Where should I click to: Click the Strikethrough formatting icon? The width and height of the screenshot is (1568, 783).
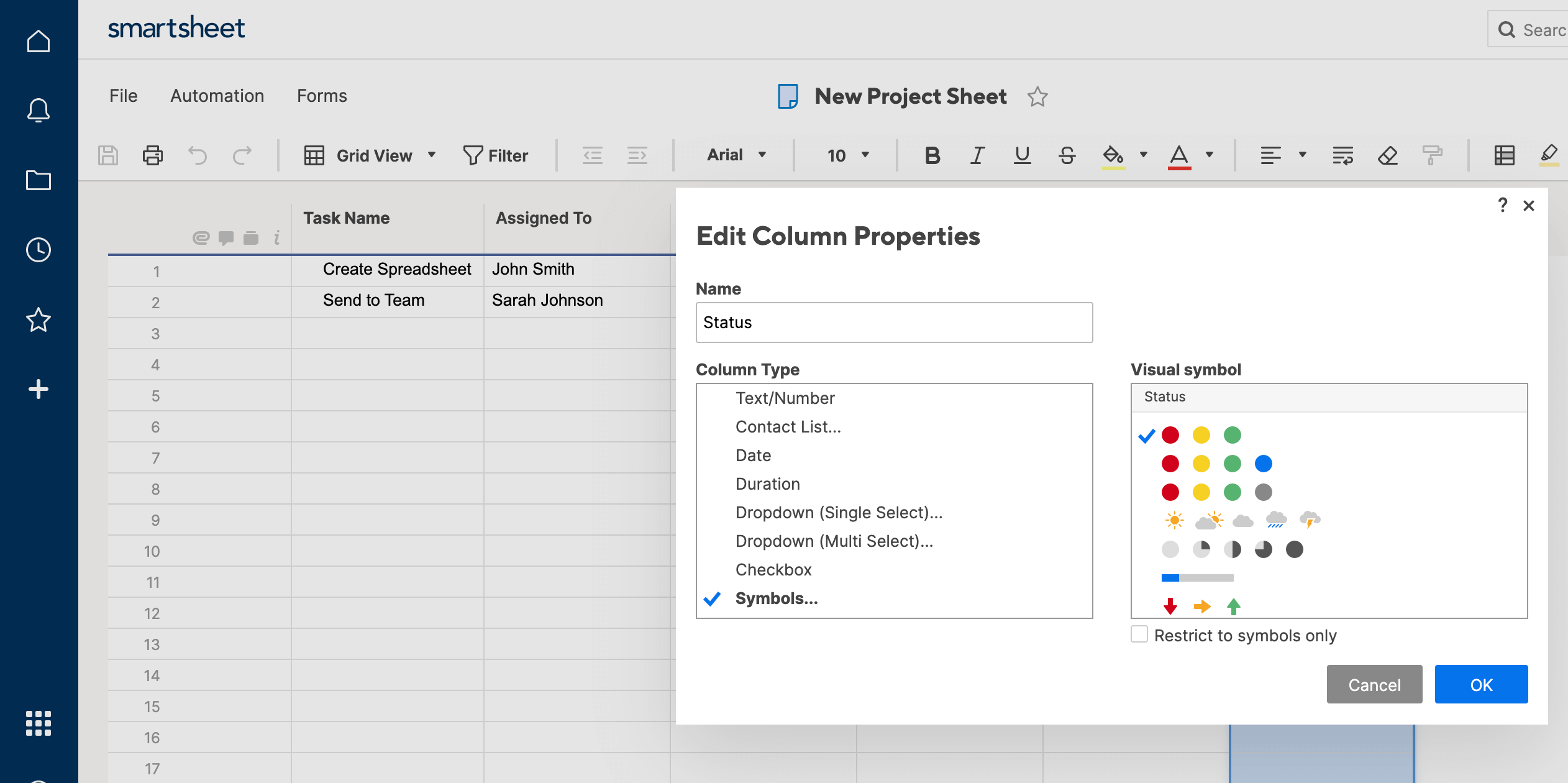tap(1067, 155)
